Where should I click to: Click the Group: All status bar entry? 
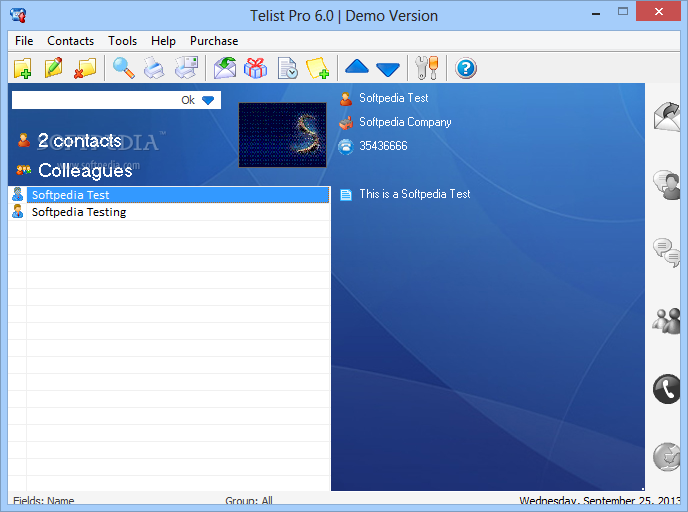coord(249,501)
